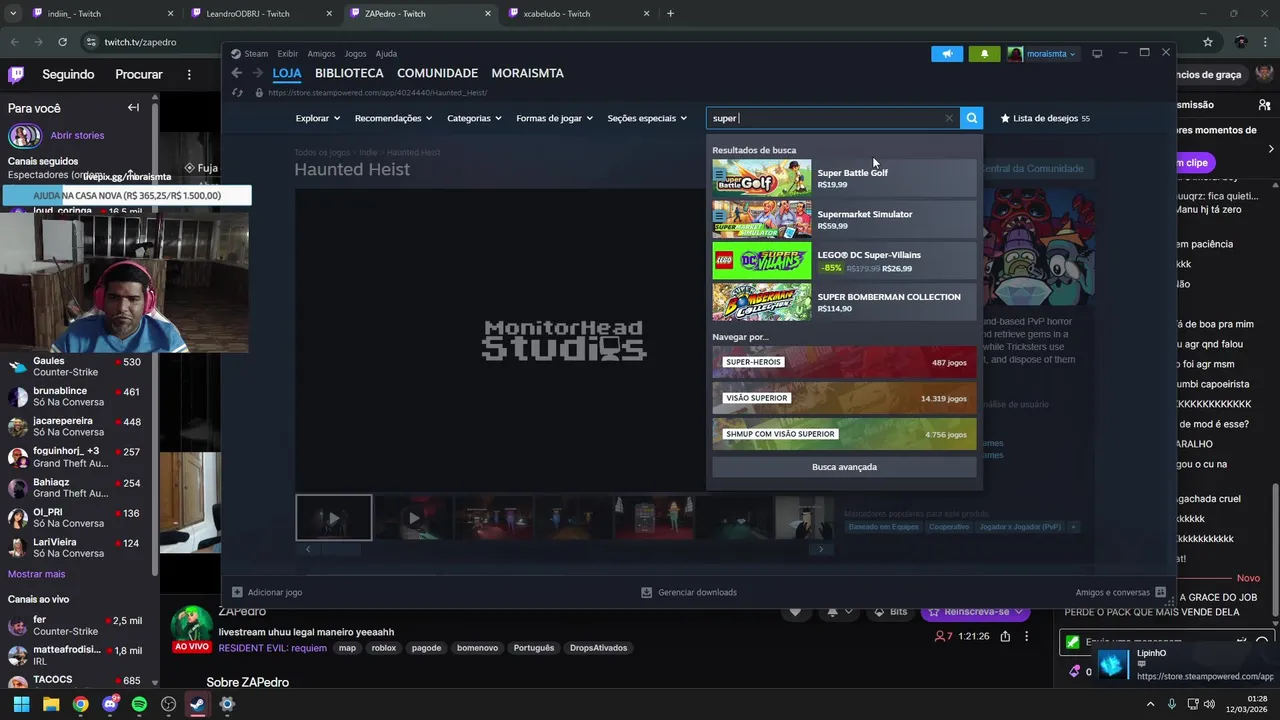Open Spotify from the taskbar
This screenshot has width=1280, height=720.
(139, 704)
